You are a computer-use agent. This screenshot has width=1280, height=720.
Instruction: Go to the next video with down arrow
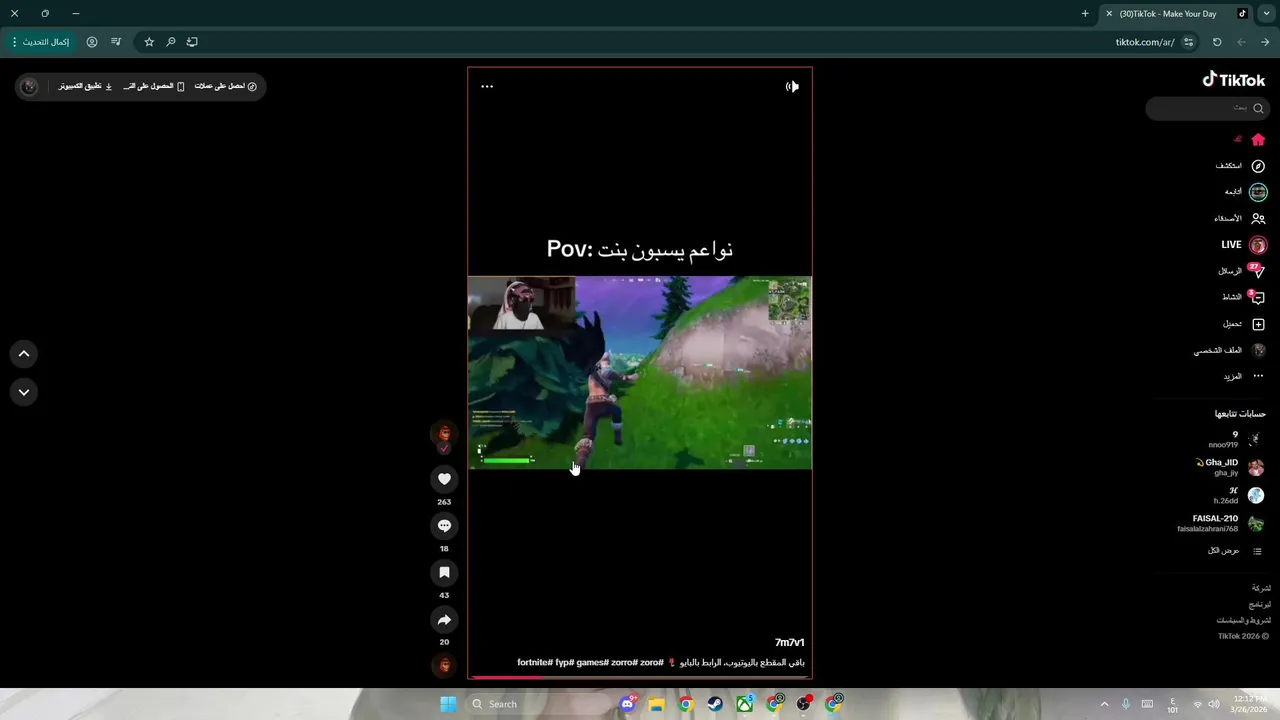click(24, 392)
